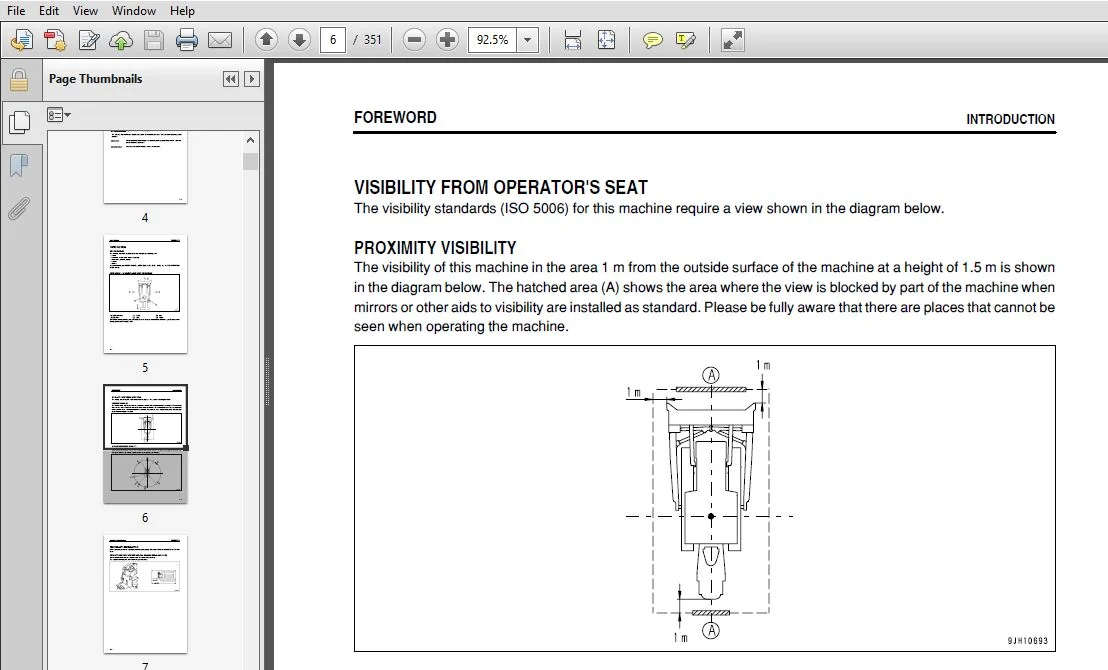The height and width of the screenshot is (670, 1108).
Task: Open the Bookmarks panel icon
Action: pyautogui.click(x=19, y=166)
